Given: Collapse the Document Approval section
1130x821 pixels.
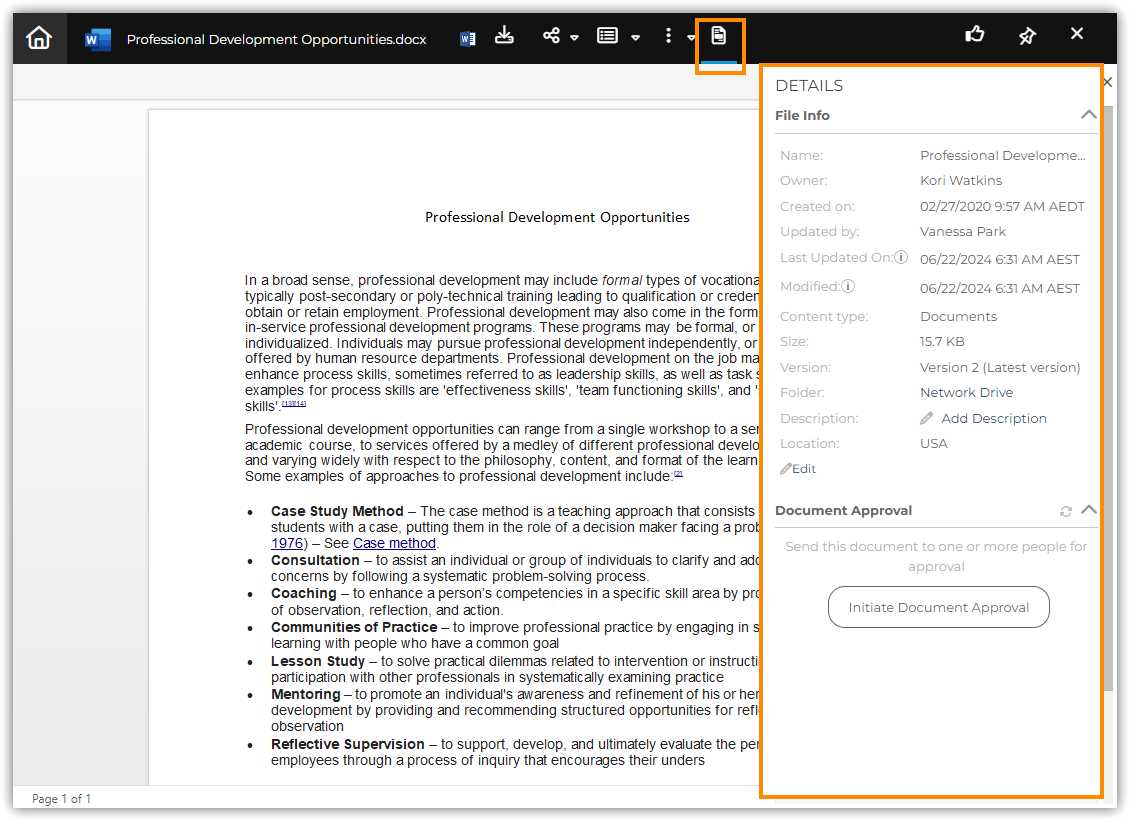Looking at the screenshot, I should pyautogui.click(x=1089, y=510).
